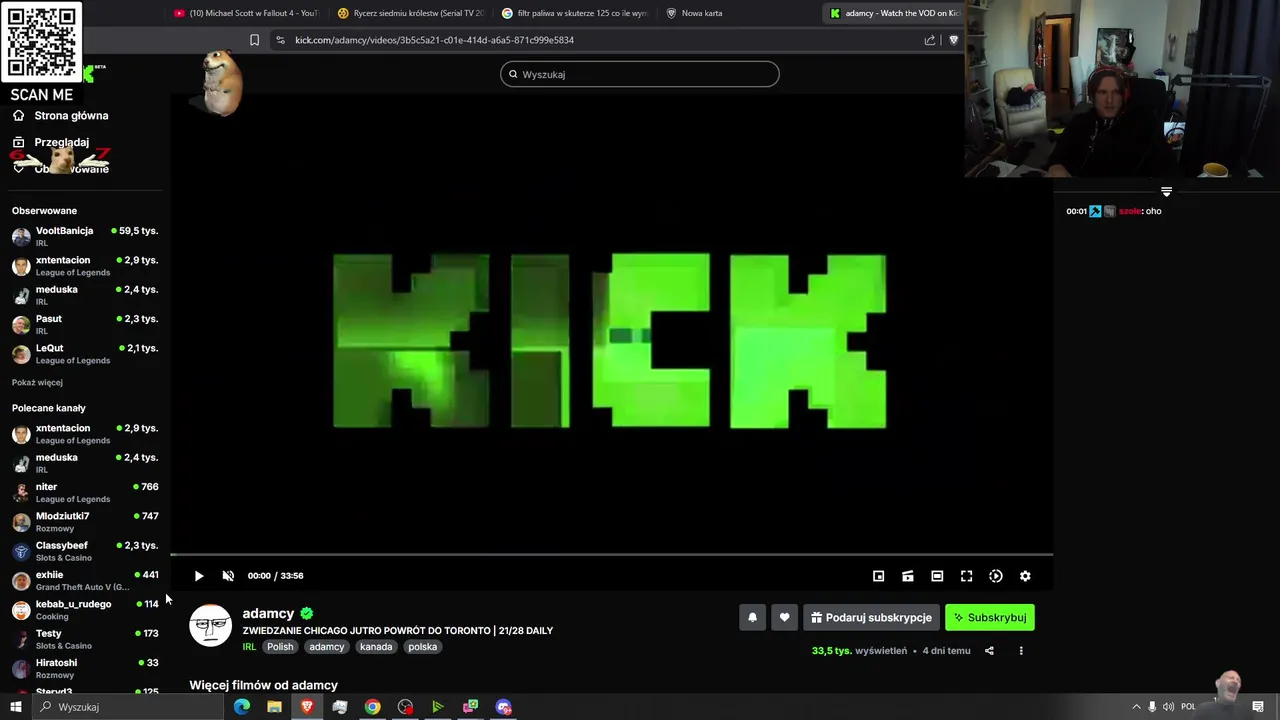Open Classybeef recommended channel
This screenshot has height=720, width=1280.
pyautogui.click(x=85, y=551)
